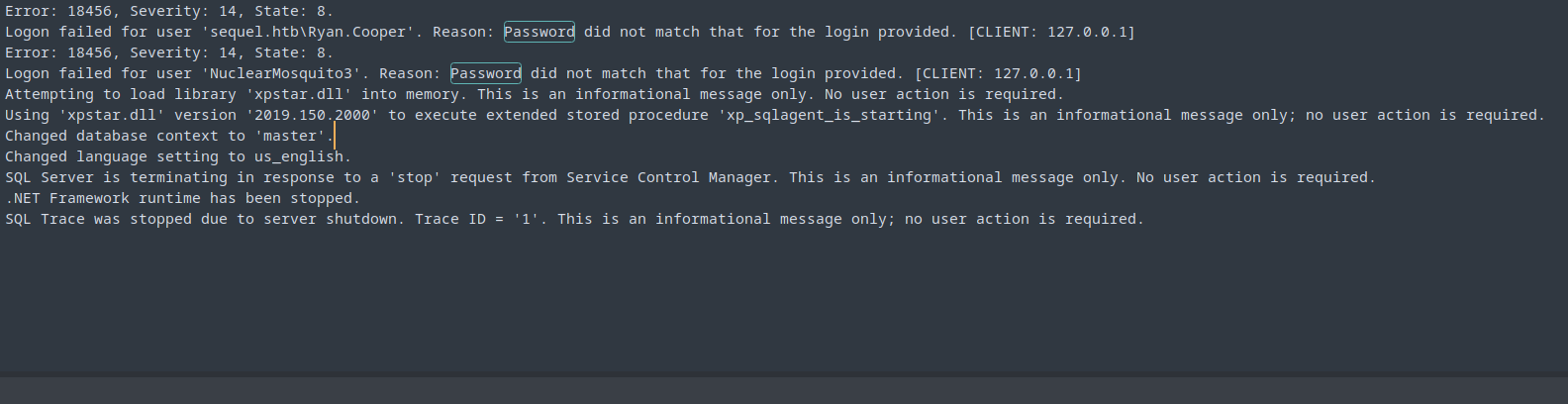Click the second 'Error: 18456' line
Viewport: 1568px width, 404px height.
[x=169, y=52]
